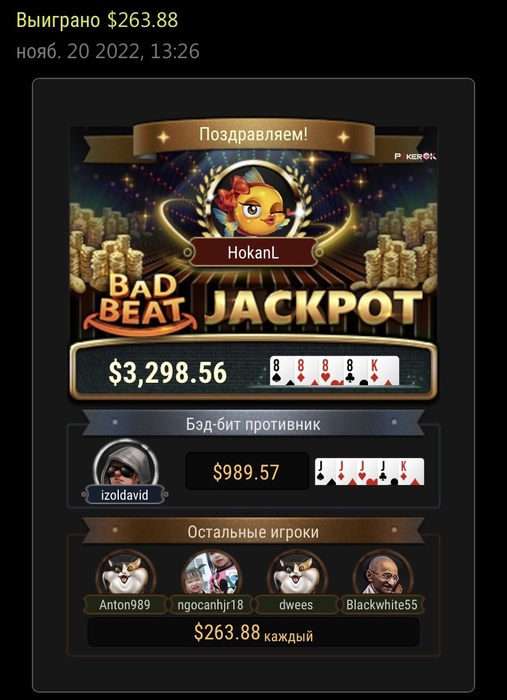The width and height of the screenshot is (507, 700).
Task: Tap the Anton989 name label
Action: [125, 605]
